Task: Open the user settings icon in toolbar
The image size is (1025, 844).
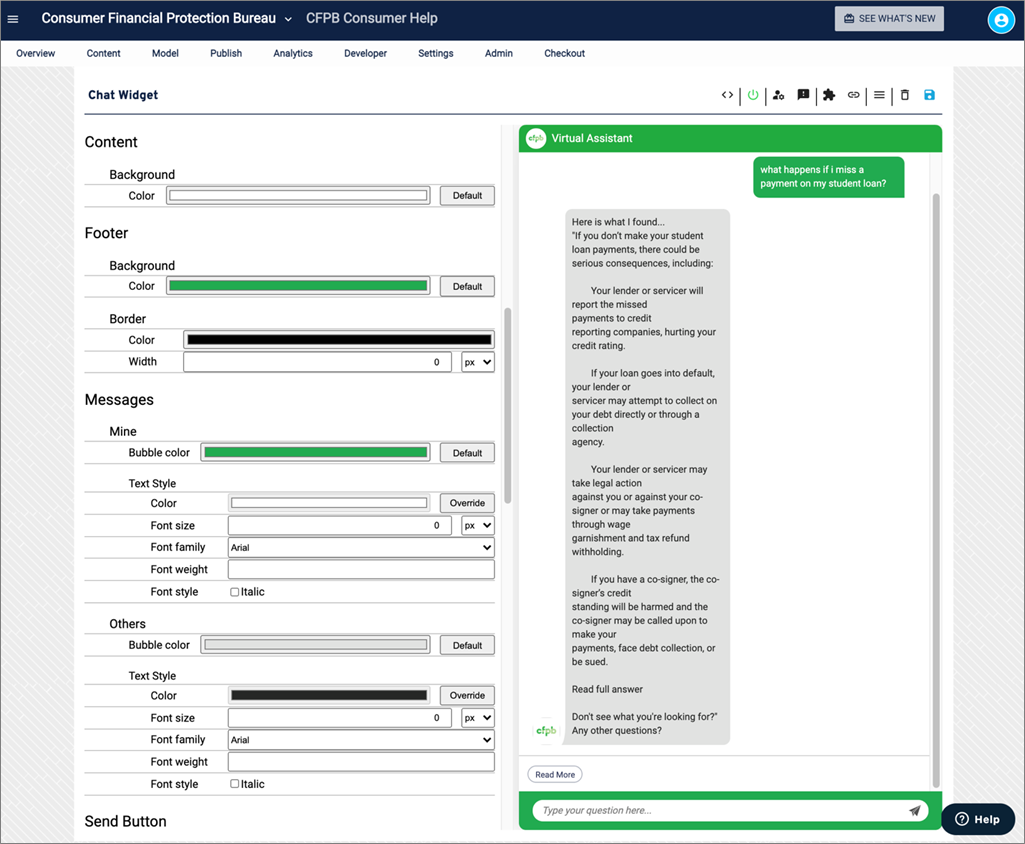Action: click(x=778, y=95)
